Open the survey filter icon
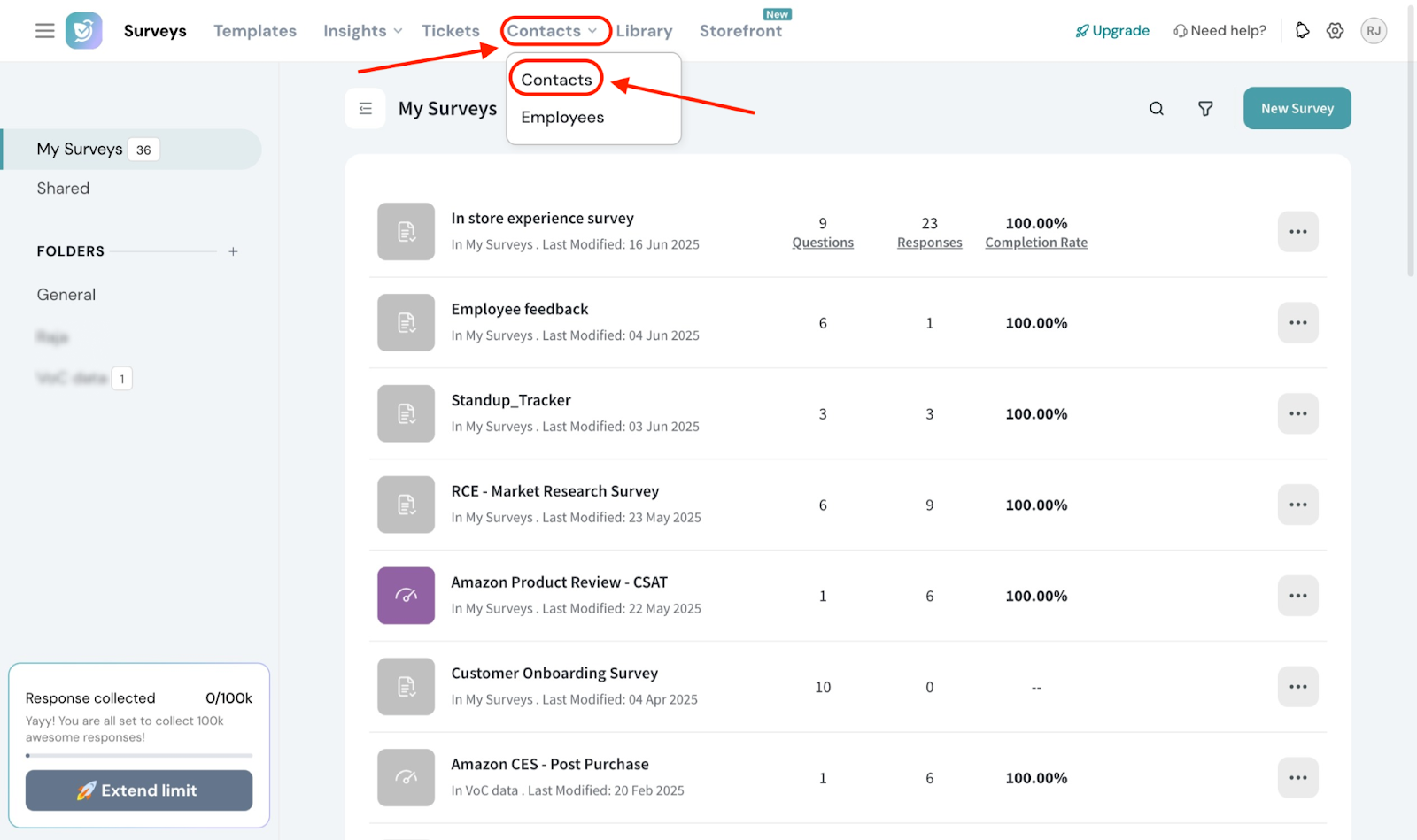This screenshot has width=1417, height=840. pos(1205,109)
